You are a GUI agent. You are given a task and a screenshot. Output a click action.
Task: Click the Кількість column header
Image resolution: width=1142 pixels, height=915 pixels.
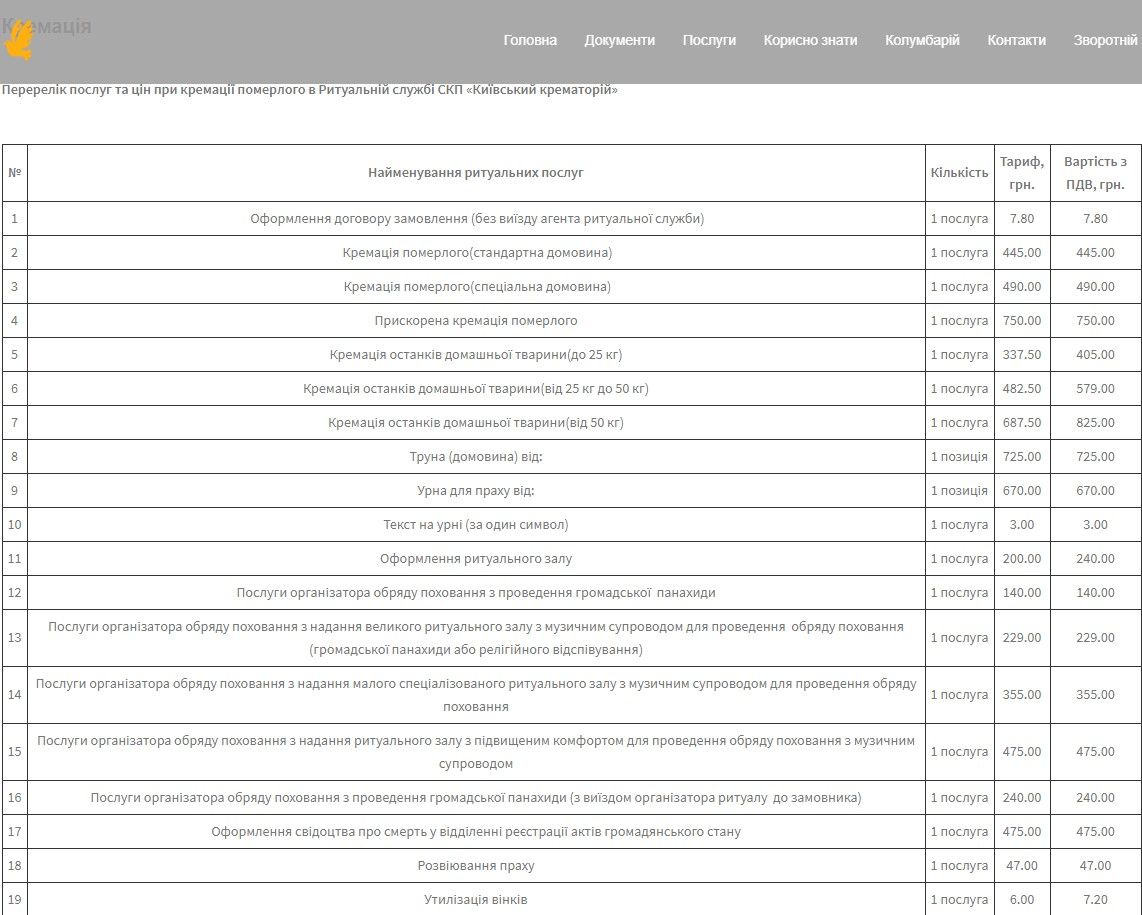point(959,173)
